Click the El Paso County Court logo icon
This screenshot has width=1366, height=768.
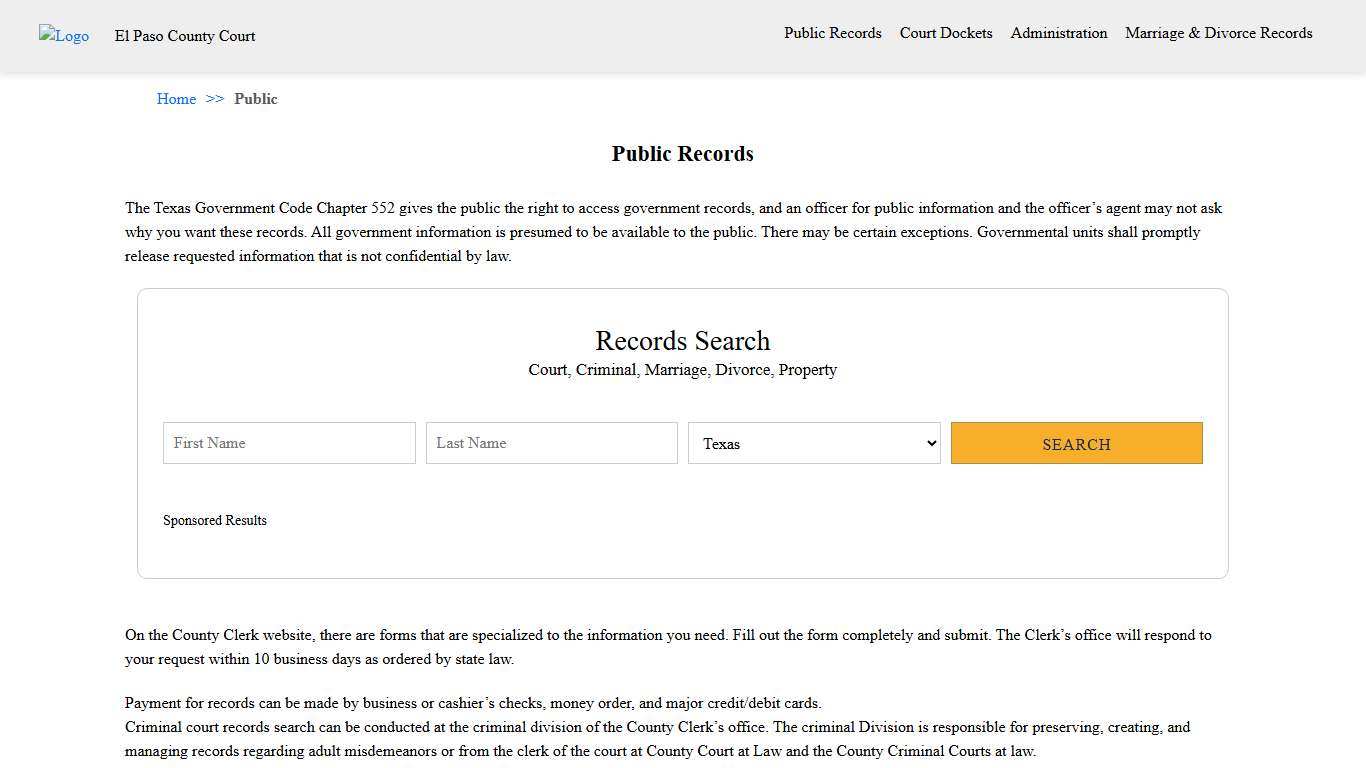[63, 36]
